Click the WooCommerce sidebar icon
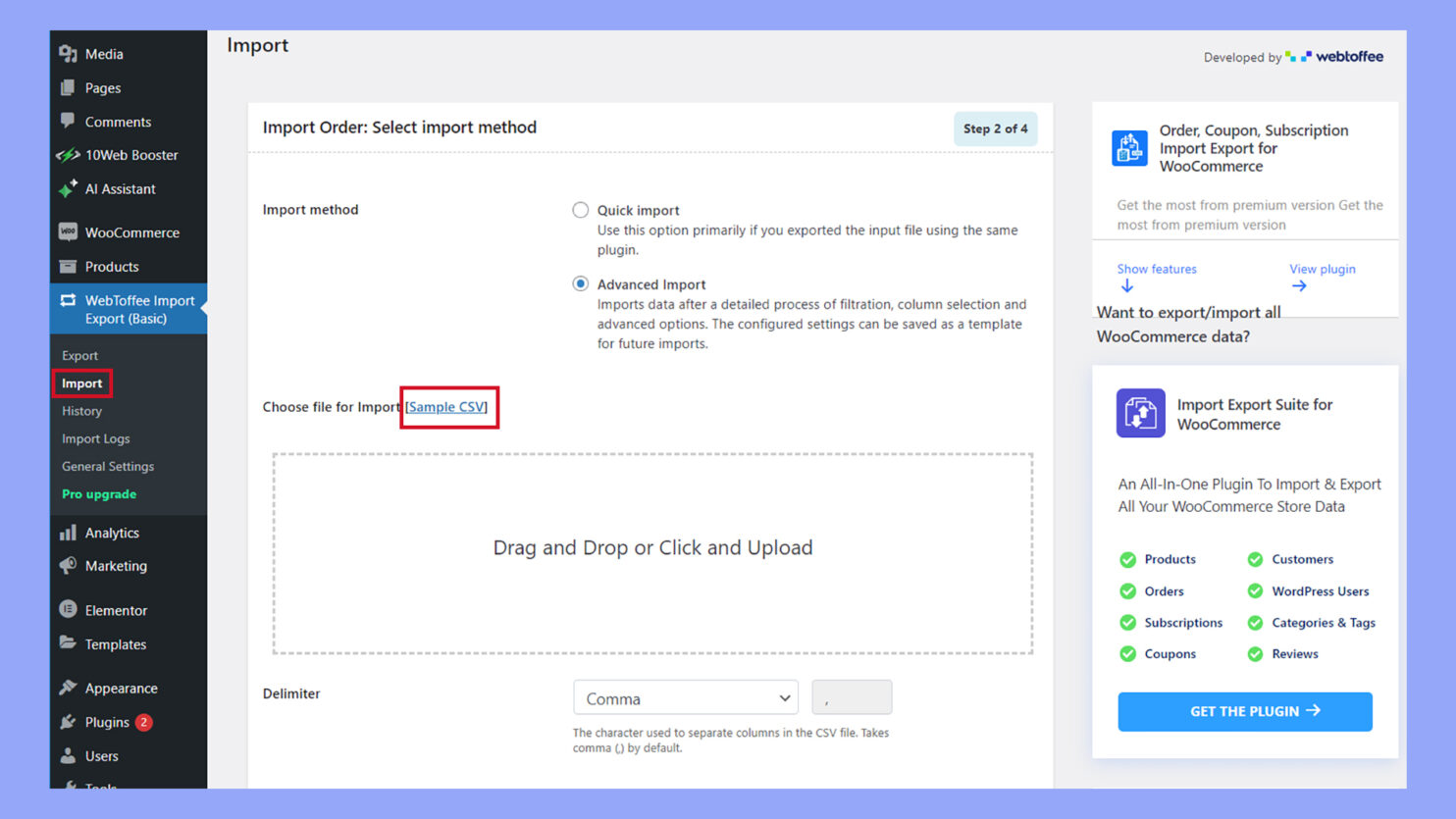 click(68, 232)
